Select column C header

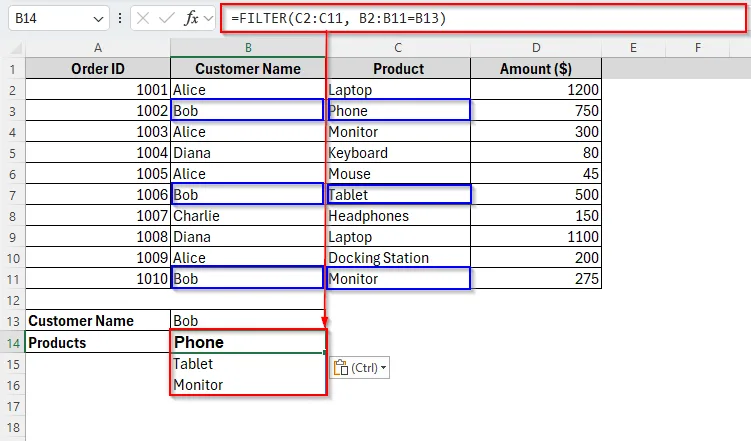[398, 48]
